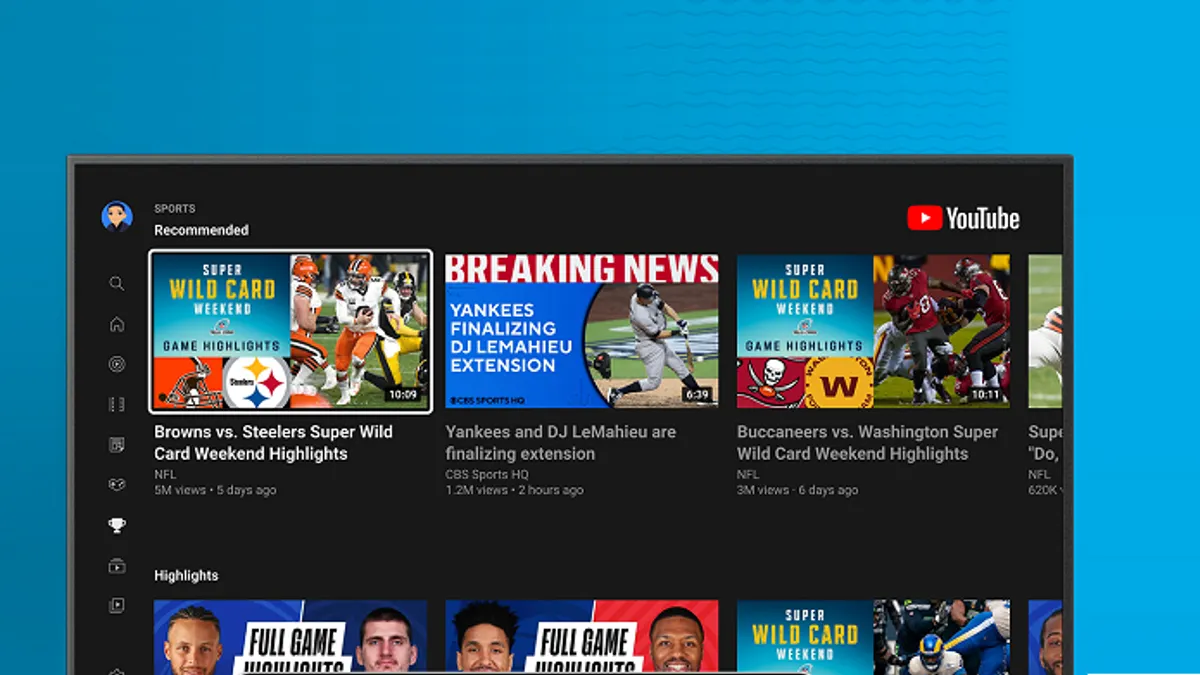Open the Full Game Highlights thumbnail with red half
1200x675 pixels.
point(582,637)
